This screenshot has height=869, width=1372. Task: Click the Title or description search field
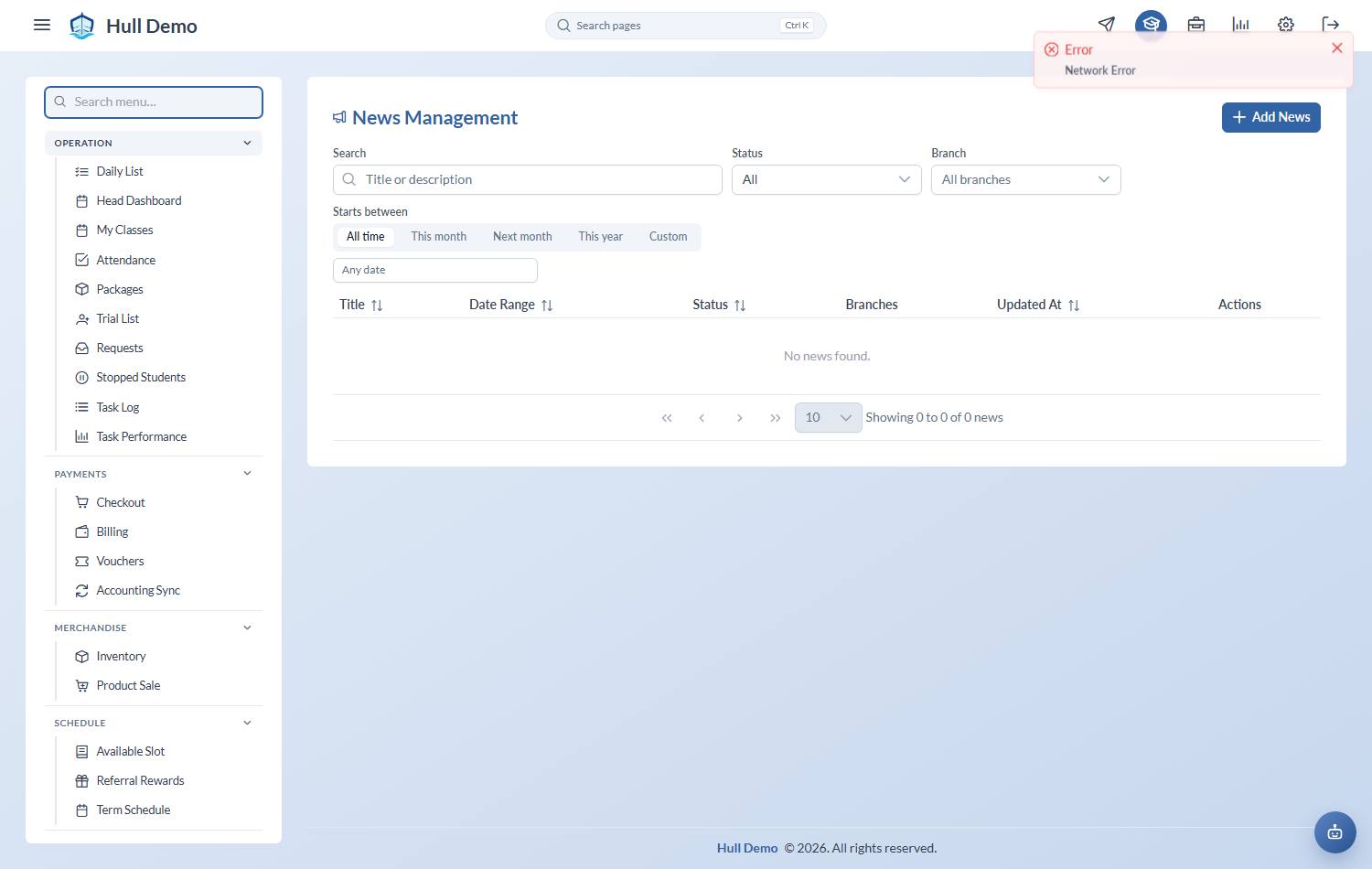[527, 180]
